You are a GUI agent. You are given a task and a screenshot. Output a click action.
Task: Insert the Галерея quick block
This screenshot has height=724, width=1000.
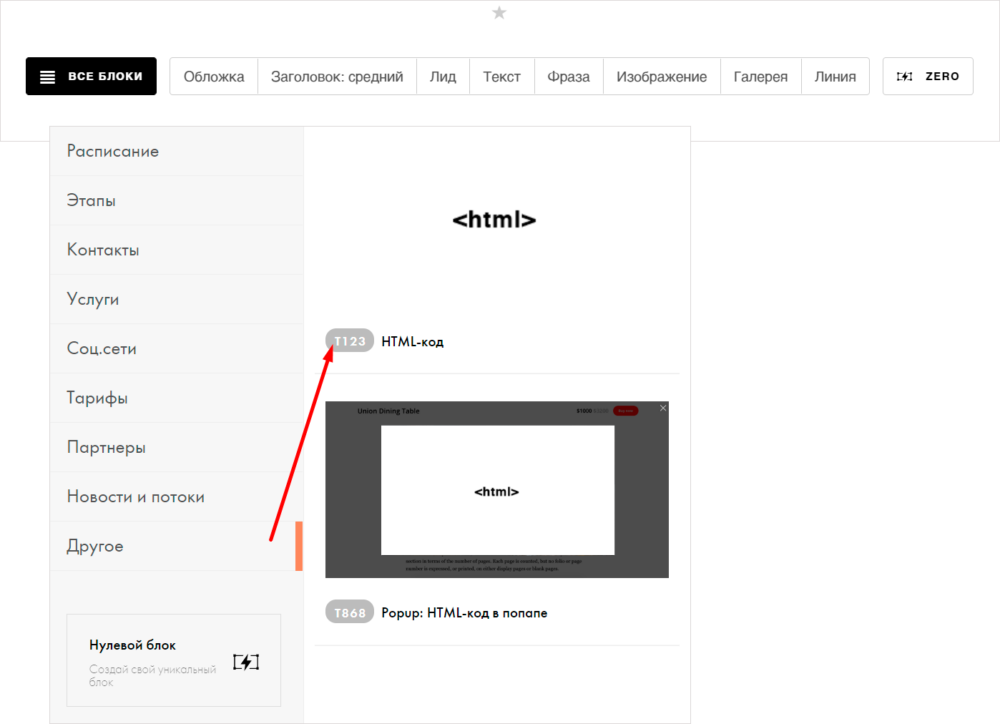tap(760, 76)
